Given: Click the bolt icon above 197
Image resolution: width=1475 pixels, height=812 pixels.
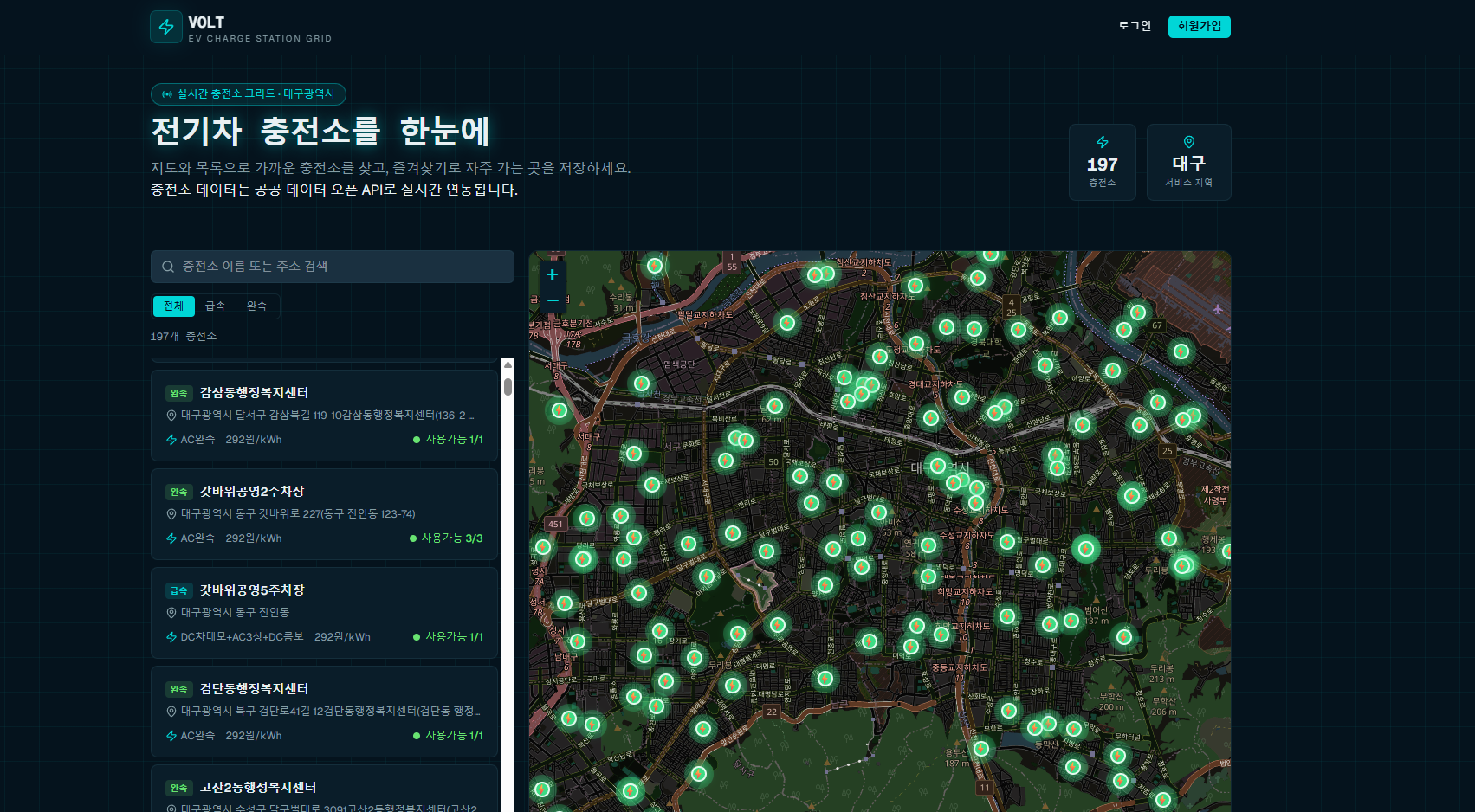Looking at the screenshot, I should [1103, 142].
